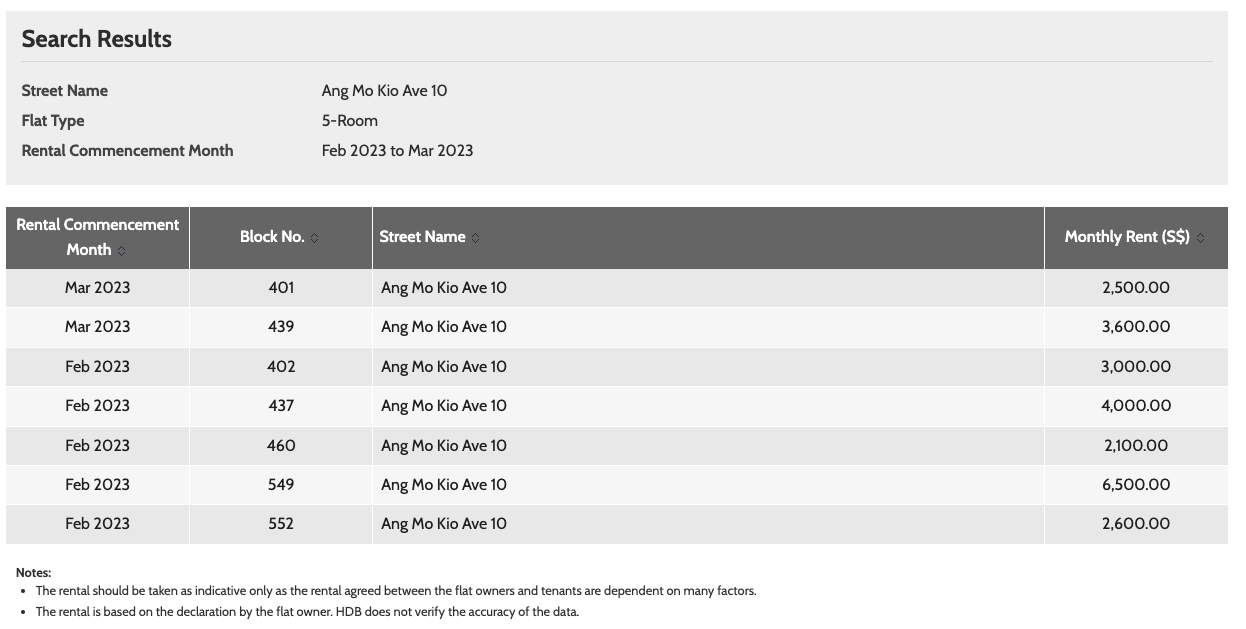
Task: Click the Block No. sort arrows
Action: tap(314, 238)
